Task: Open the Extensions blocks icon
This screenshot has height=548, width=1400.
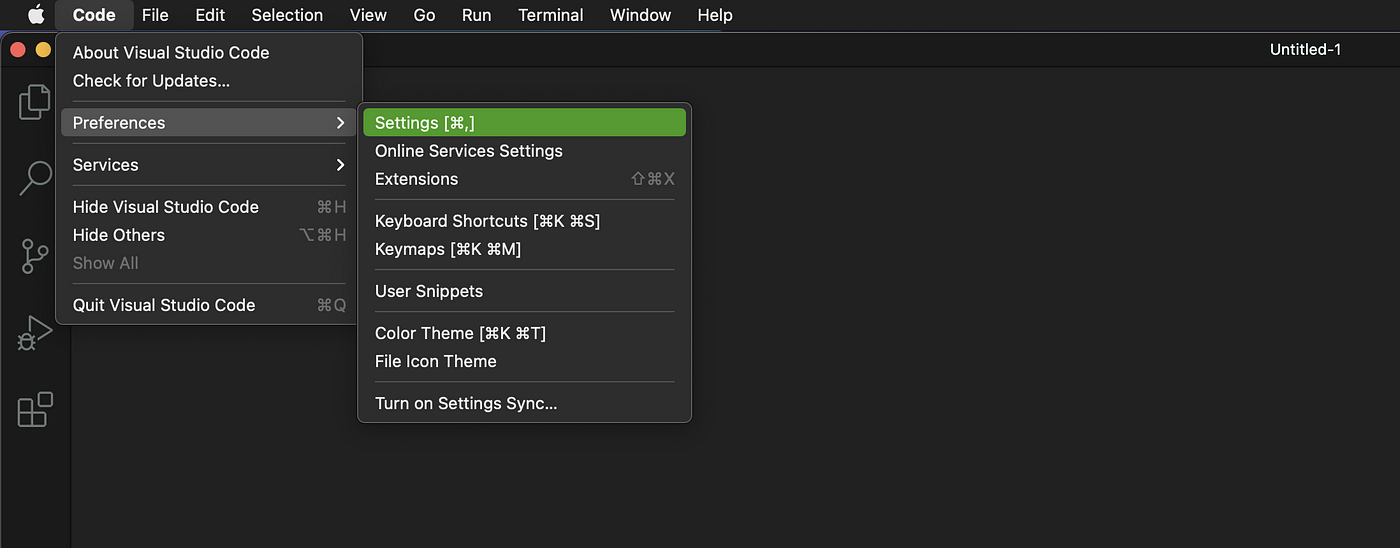Action: [35, 410]
